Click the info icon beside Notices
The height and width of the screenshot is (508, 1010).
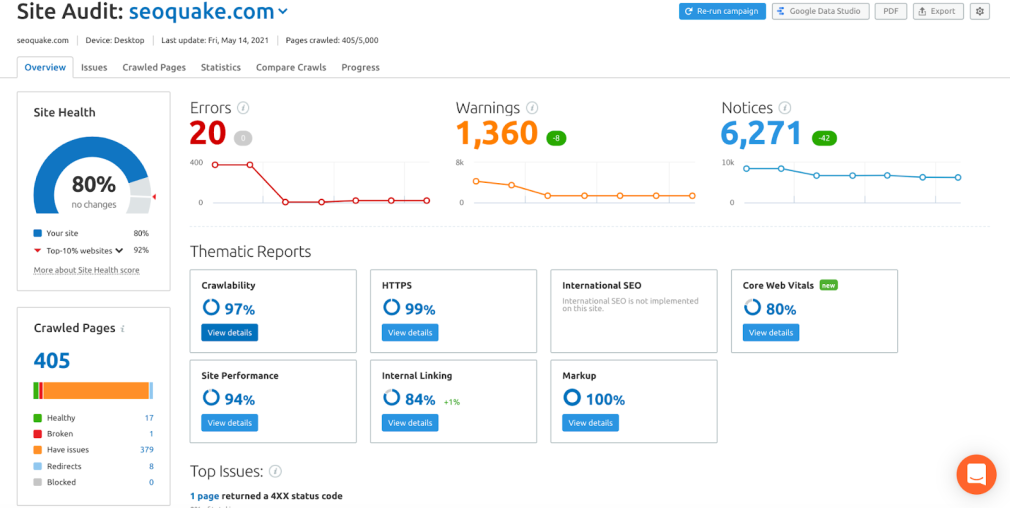785,108
